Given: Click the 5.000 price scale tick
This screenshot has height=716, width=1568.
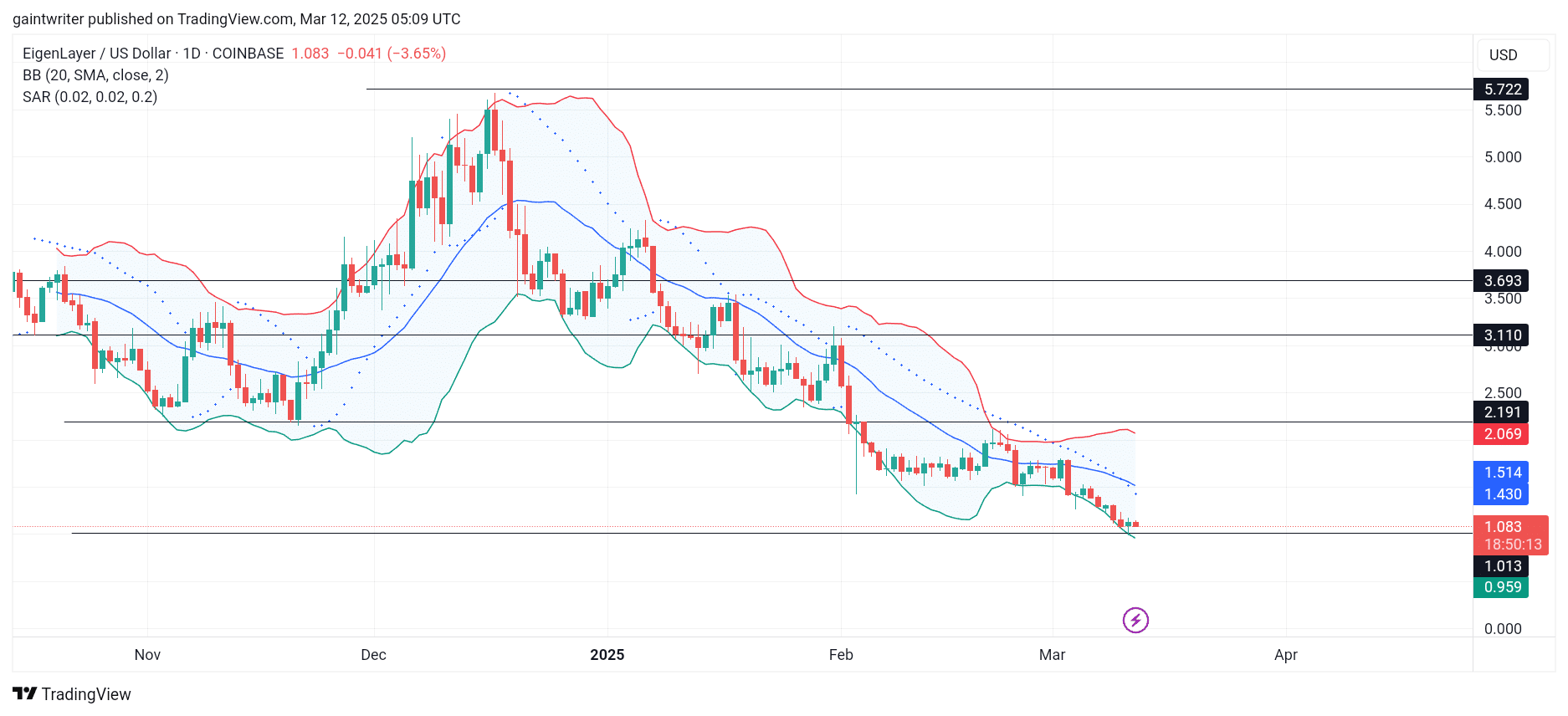Looking at the screenshot, I should pyautogui.click(x=1503, y=157).
